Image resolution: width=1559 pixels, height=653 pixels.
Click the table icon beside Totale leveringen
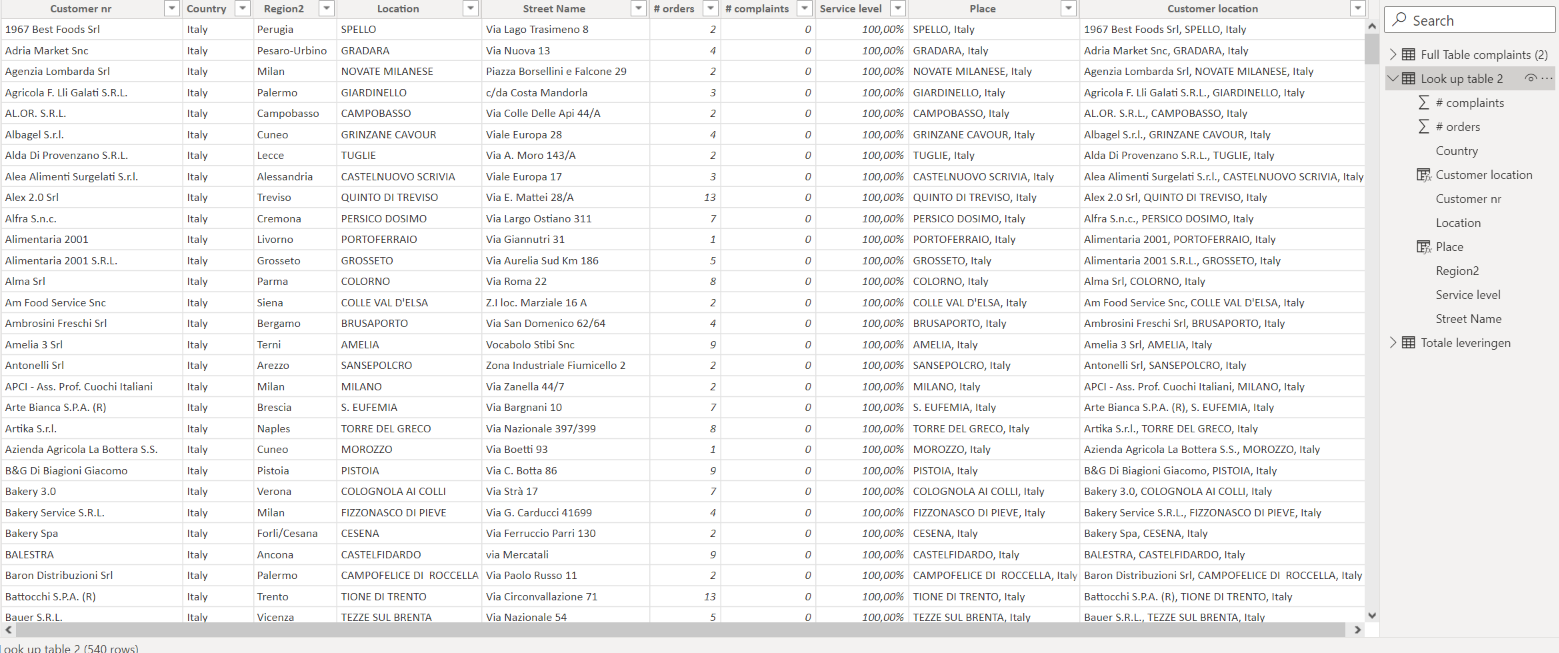coord(1408,343)
